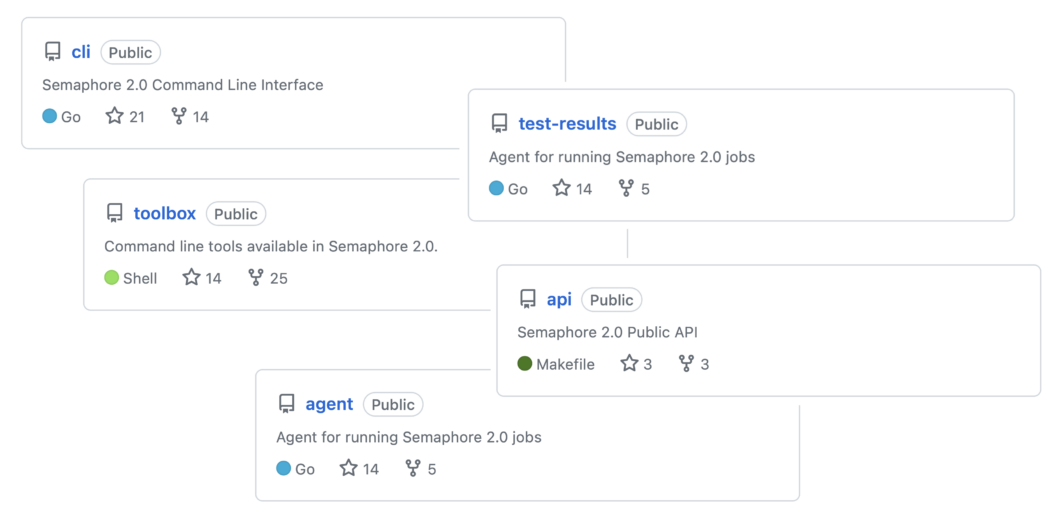Click 'Command line tools available in Semaphore 2.0.'
This screenshot has height=531, width=1056.
pyautogui.click(x=271, y=246)
